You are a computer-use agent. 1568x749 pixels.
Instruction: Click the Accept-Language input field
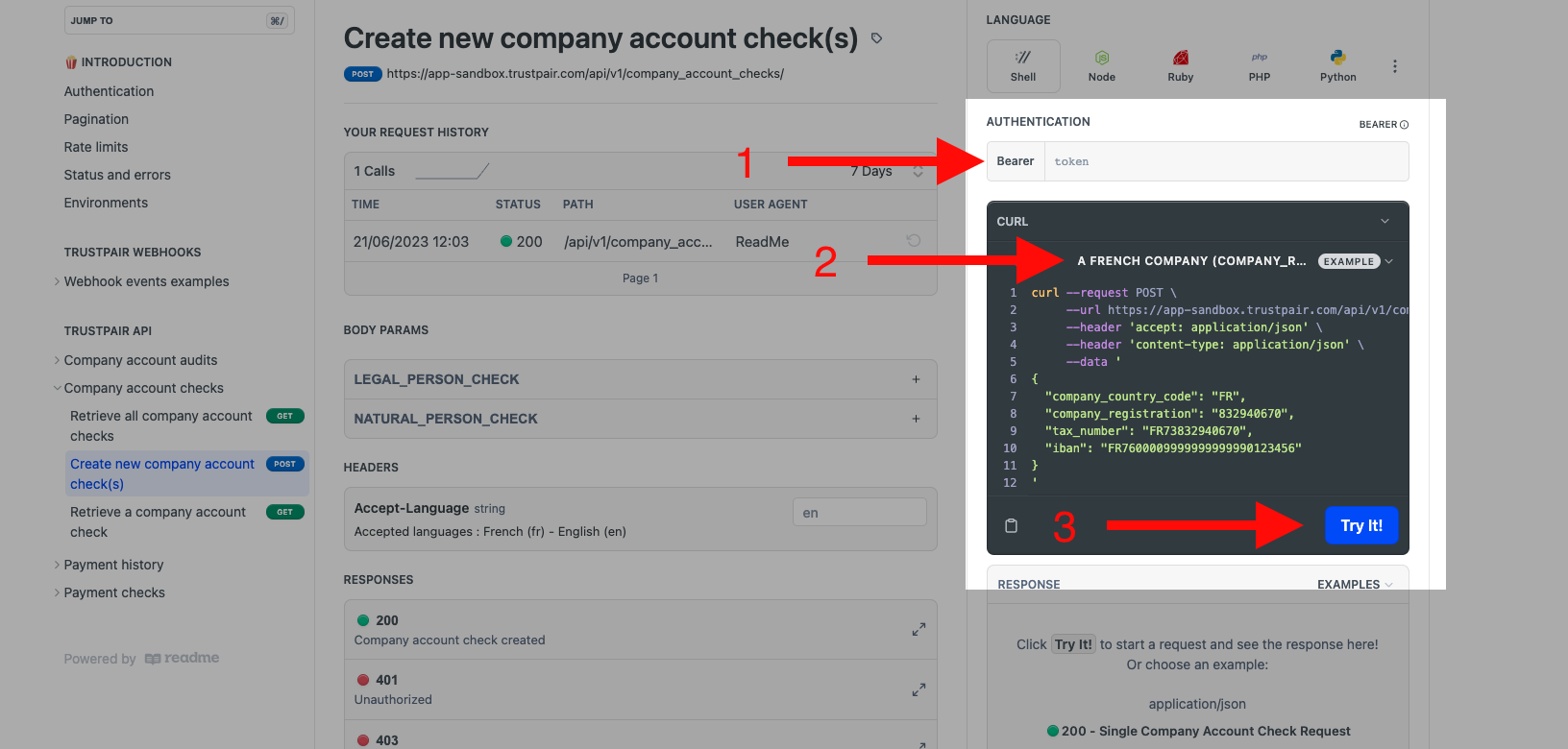coord(859,512)
